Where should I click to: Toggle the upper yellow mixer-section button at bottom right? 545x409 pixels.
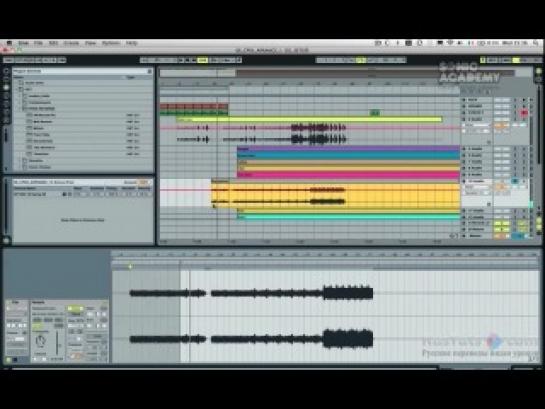pos(538,220)
